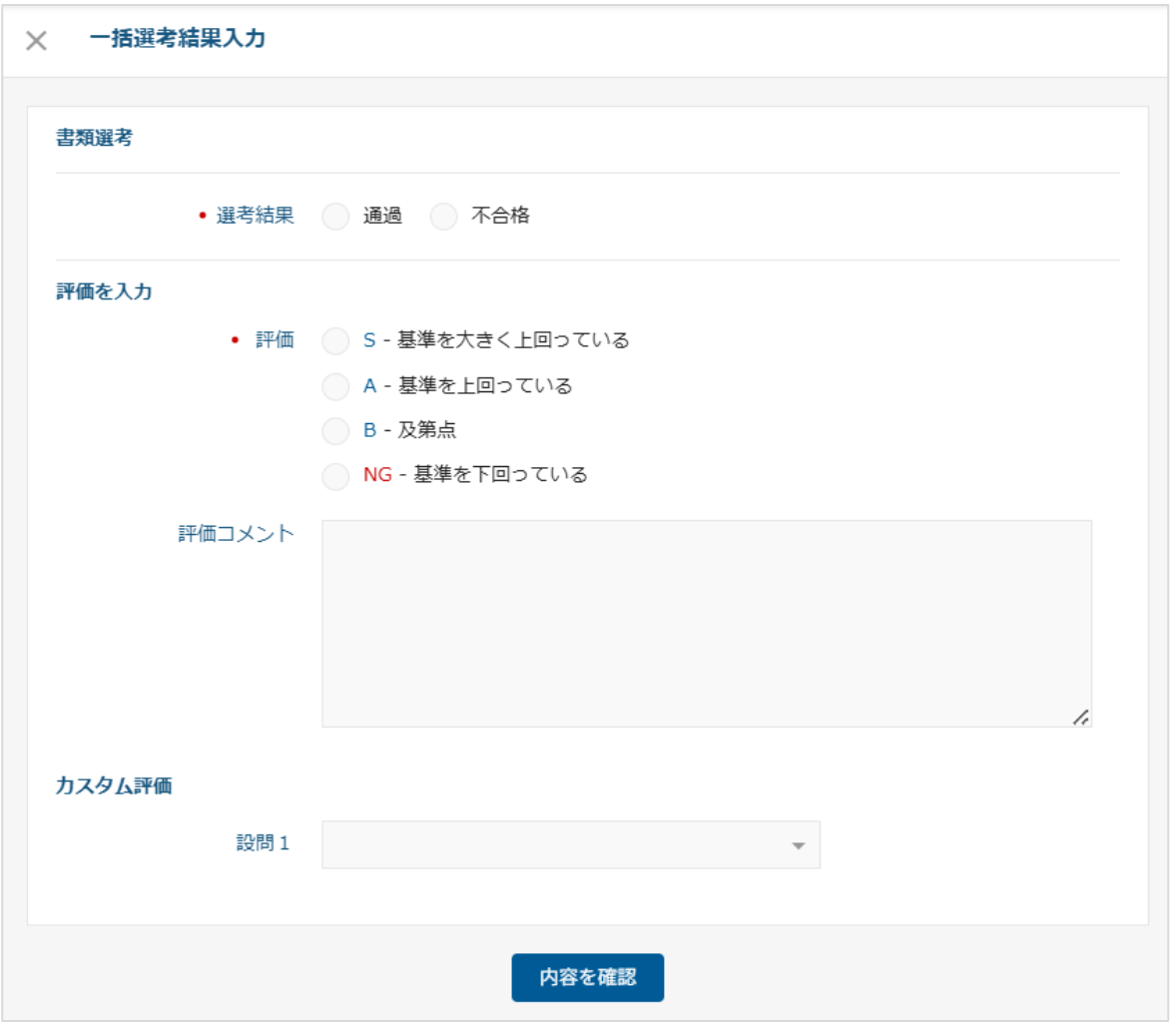The image size is (1176, 1027).
Task: Click the 選考結果 field label
Action: click(255, 216)
